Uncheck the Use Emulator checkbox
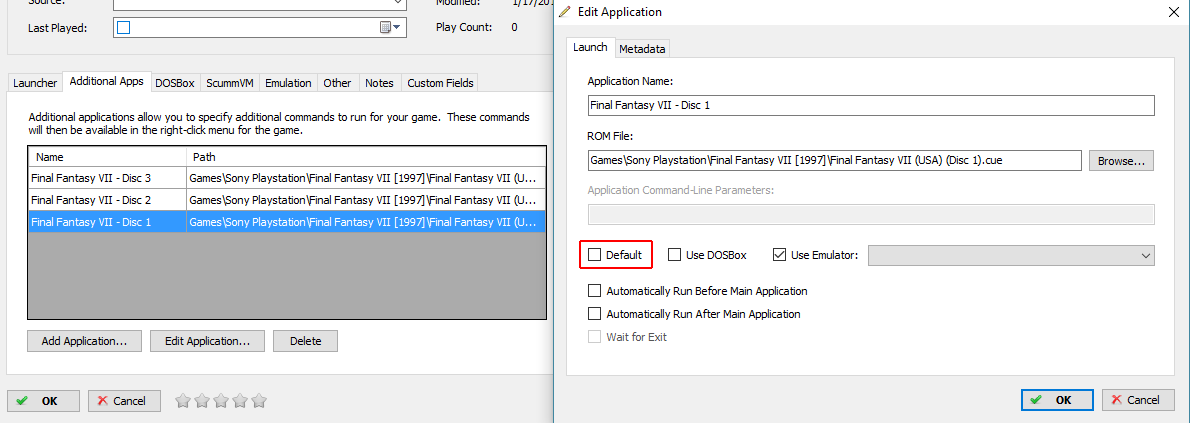Viewport: 1190px width, 423px height. (x=780, y=255)
